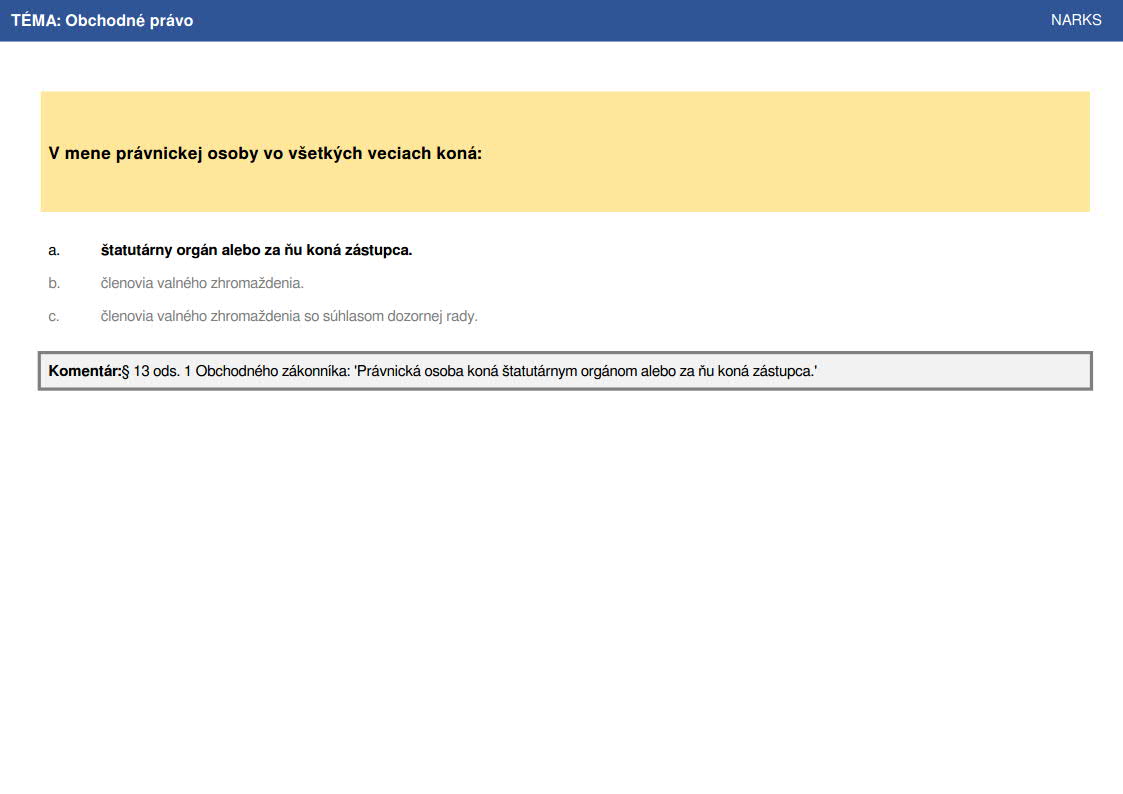Click the NARKS label in header

point(1076,20)
